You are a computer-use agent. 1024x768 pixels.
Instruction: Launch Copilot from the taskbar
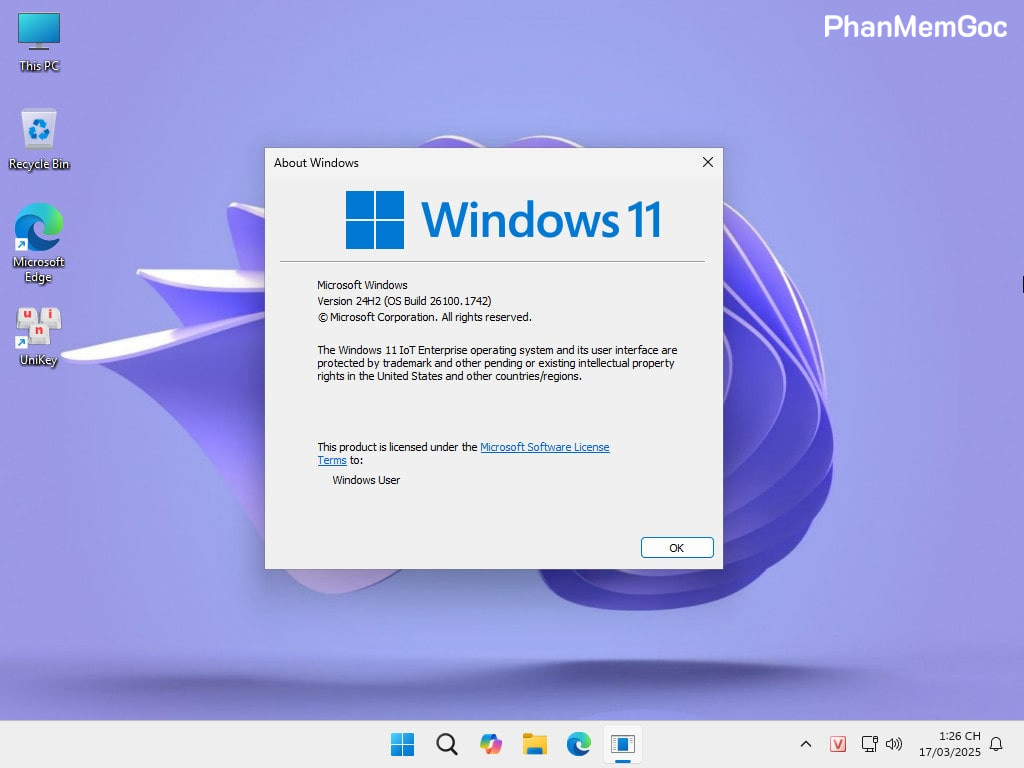pyautogui.click(x=490, y=744)
